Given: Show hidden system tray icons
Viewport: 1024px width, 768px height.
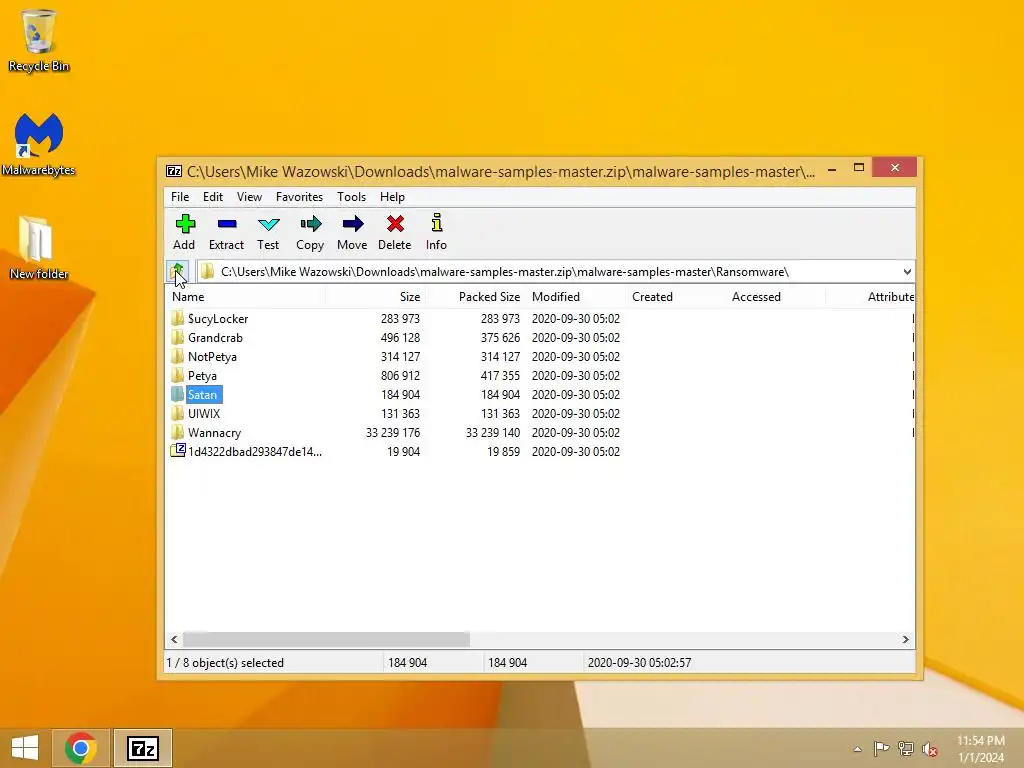Looking at the screenshot, I should (x=857, y=749).
